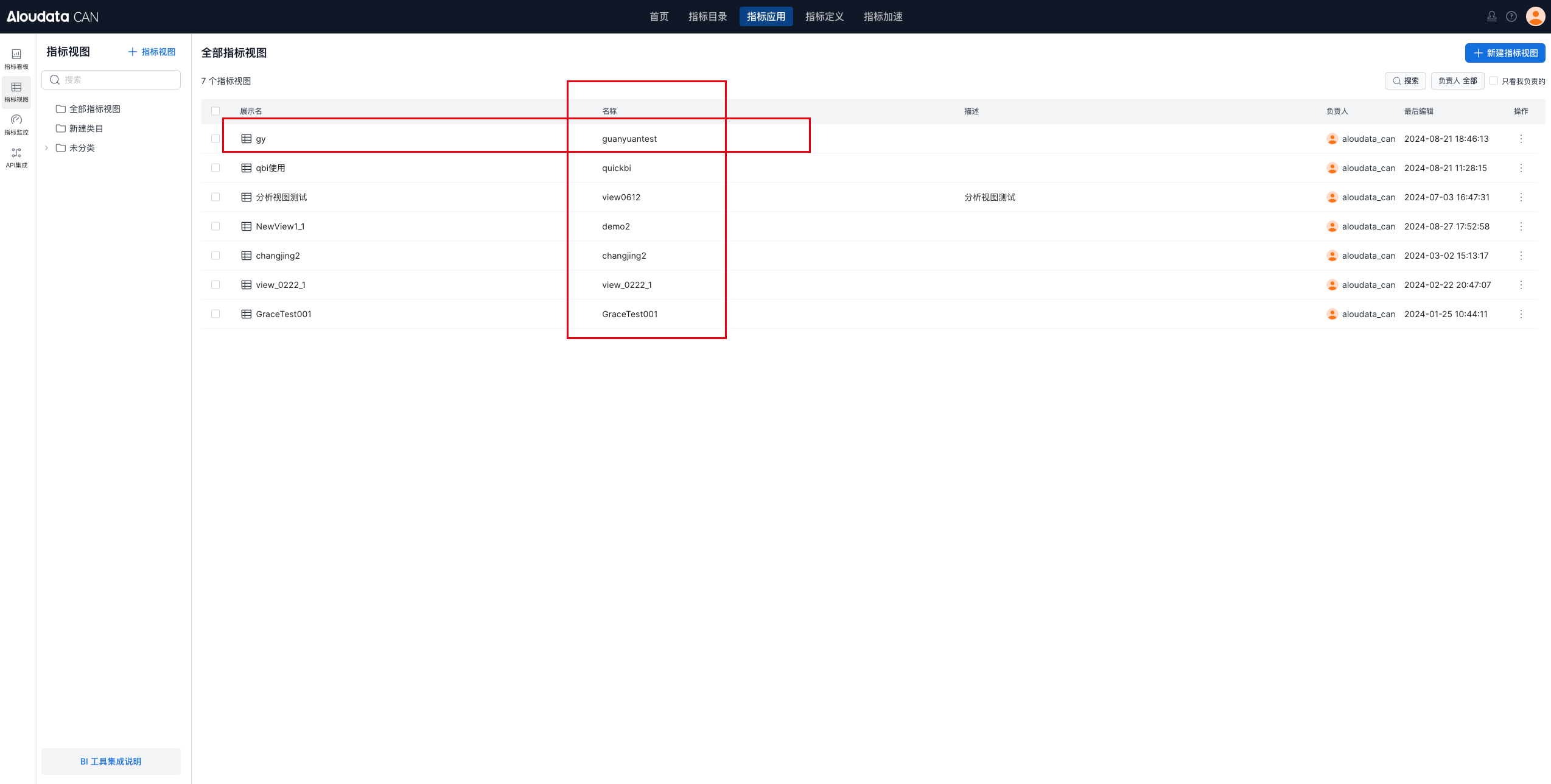Image resolution: width=1551 pixels, height=784 pixels.
Task: Open the 指标看板 sidebar icon
Action: point(16,58)
